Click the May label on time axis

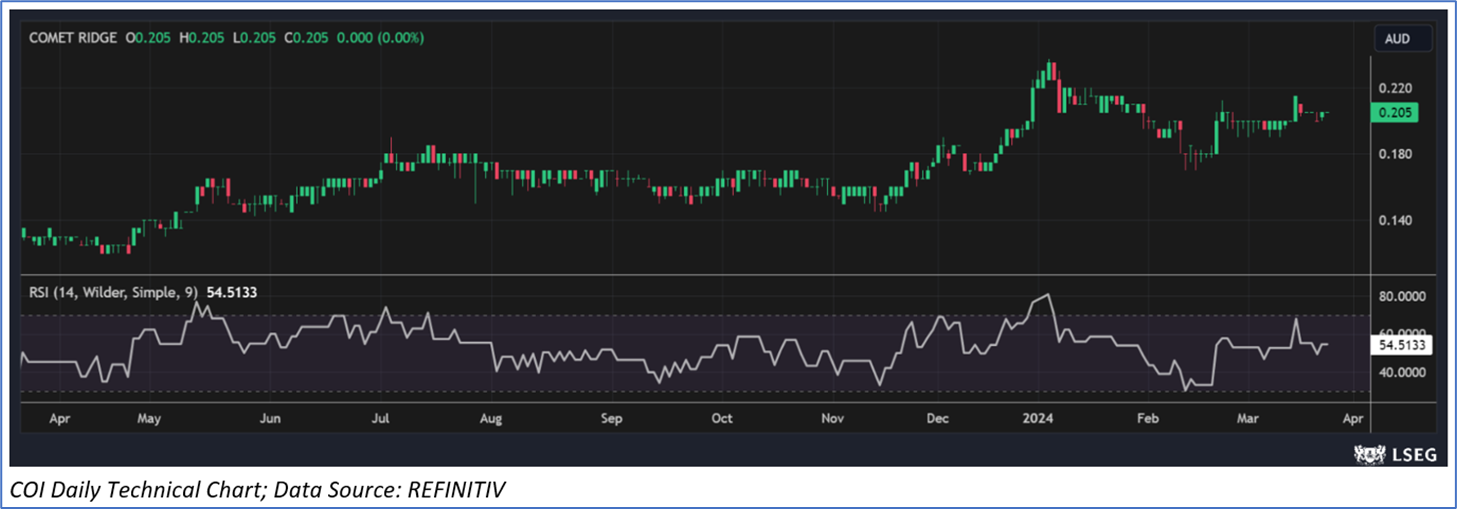tap(150, 418)
